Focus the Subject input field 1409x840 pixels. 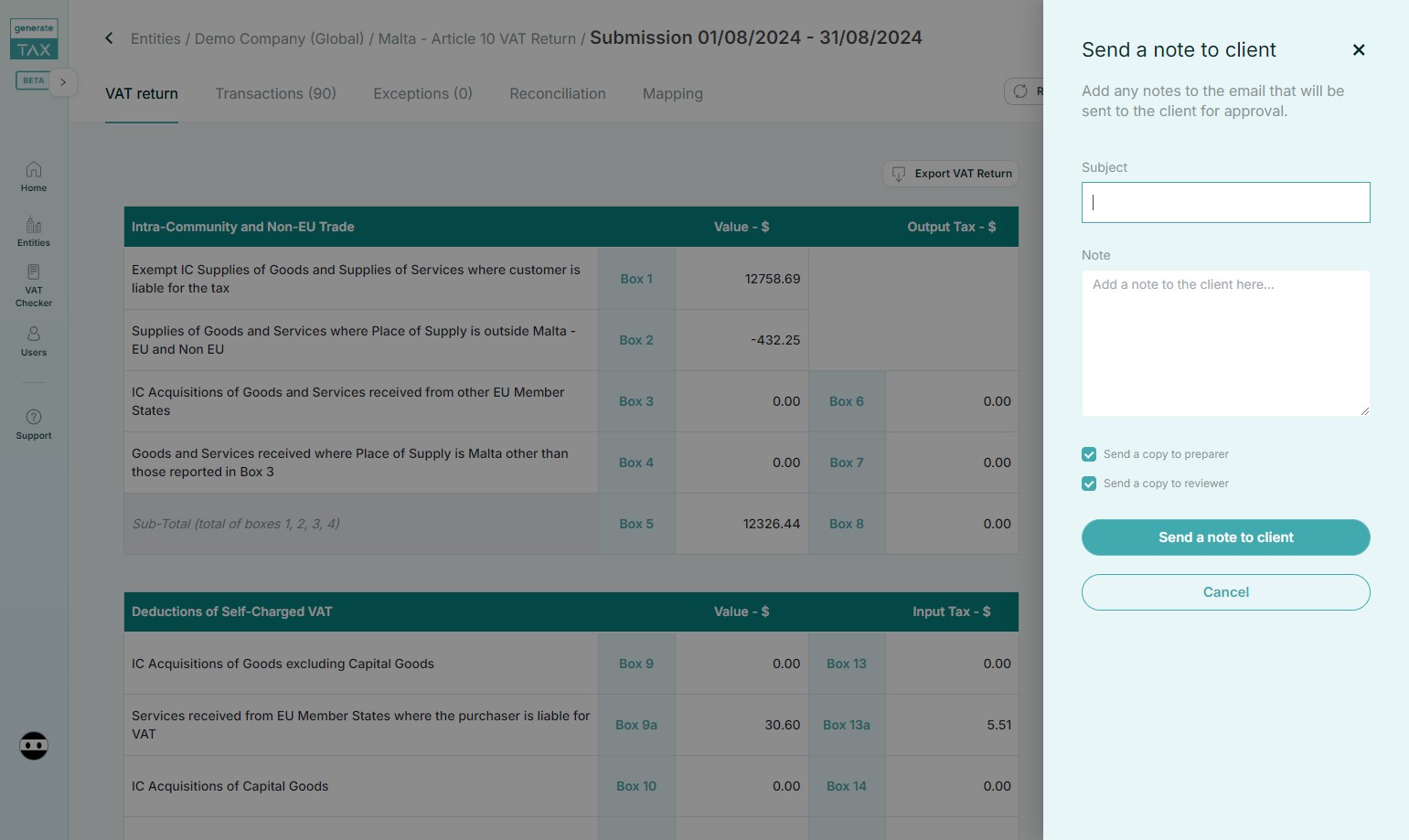pos(1225,202)
